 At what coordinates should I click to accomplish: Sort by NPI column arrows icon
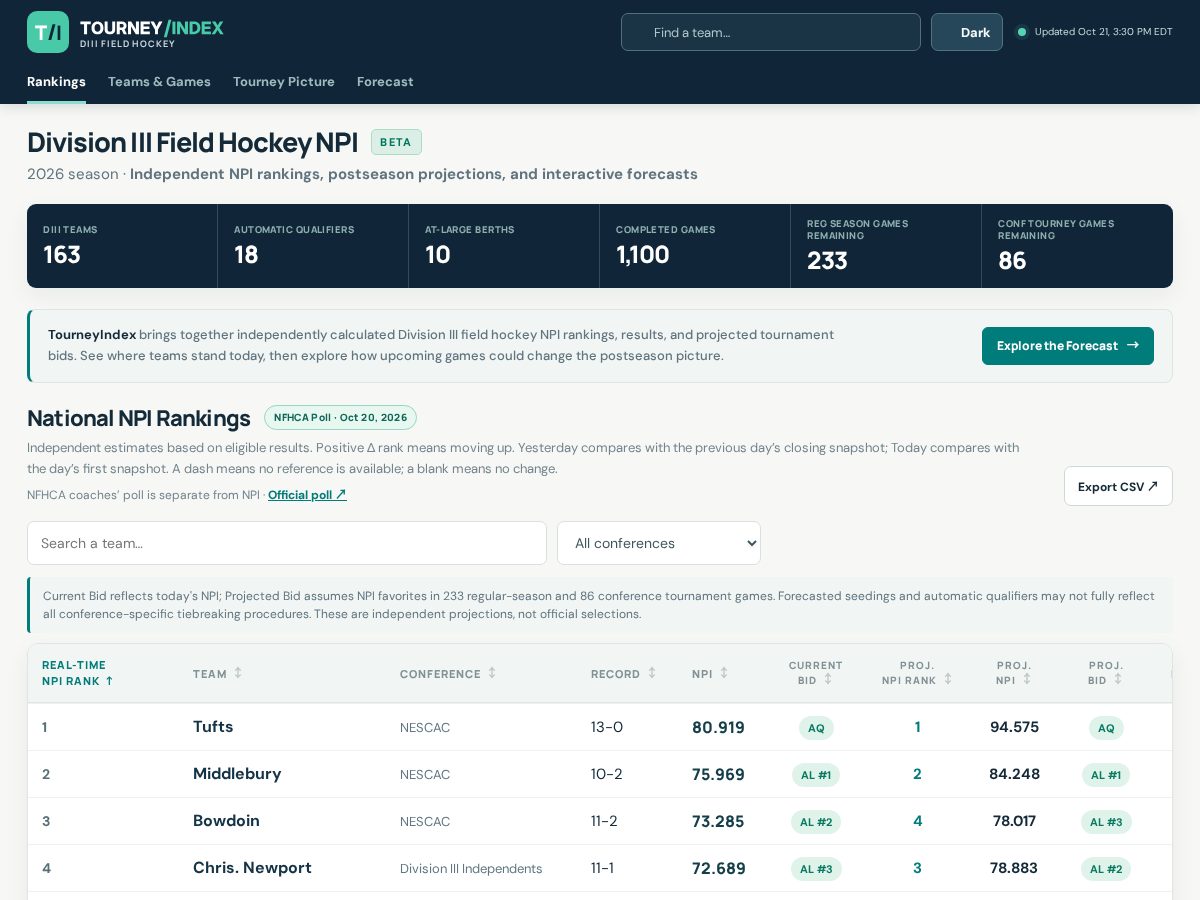pyautogui.click(x=724, y=673)
